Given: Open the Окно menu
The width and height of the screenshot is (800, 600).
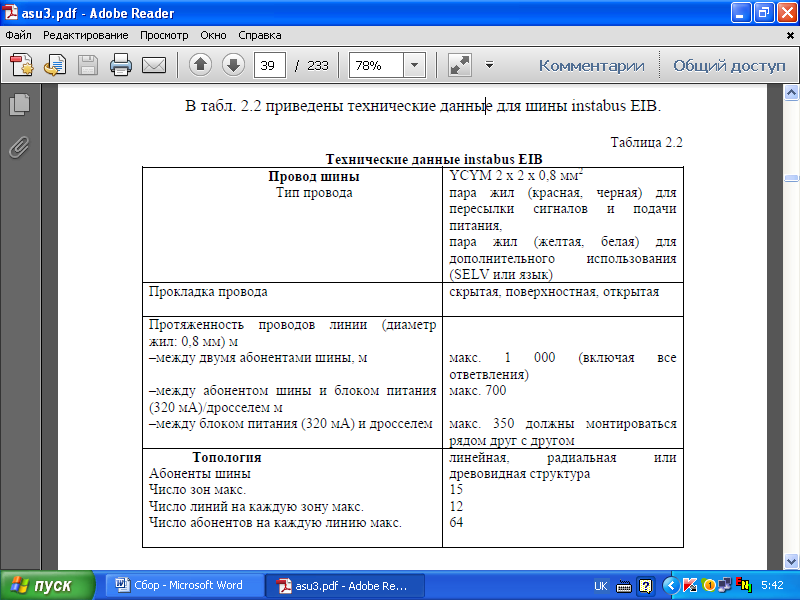Looking at the screenshot, I should [213, 35].
